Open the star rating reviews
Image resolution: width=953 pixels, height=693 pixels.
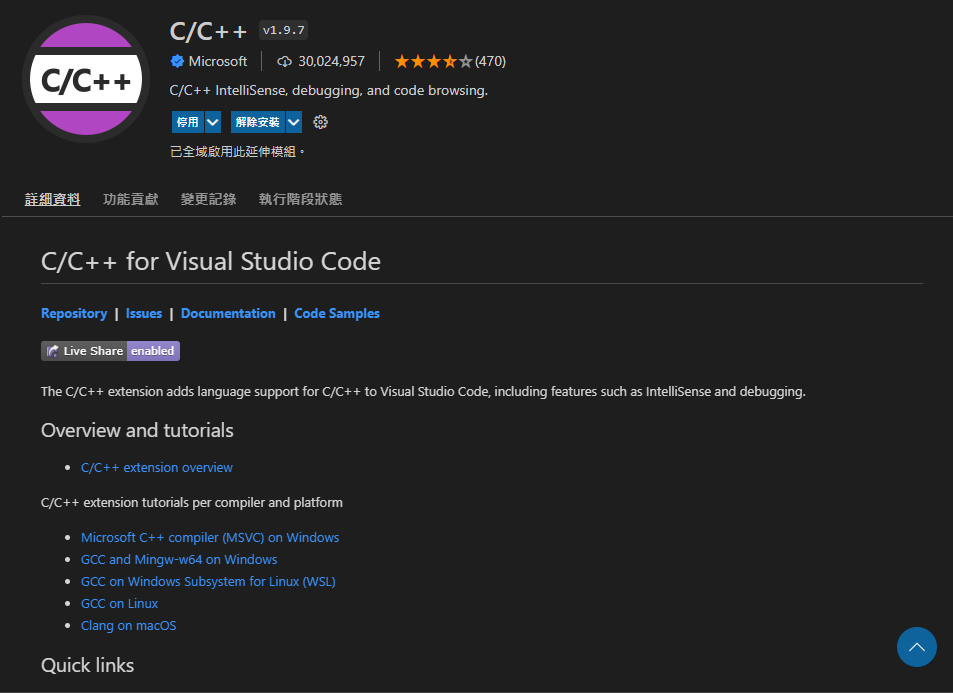(450, 61)
